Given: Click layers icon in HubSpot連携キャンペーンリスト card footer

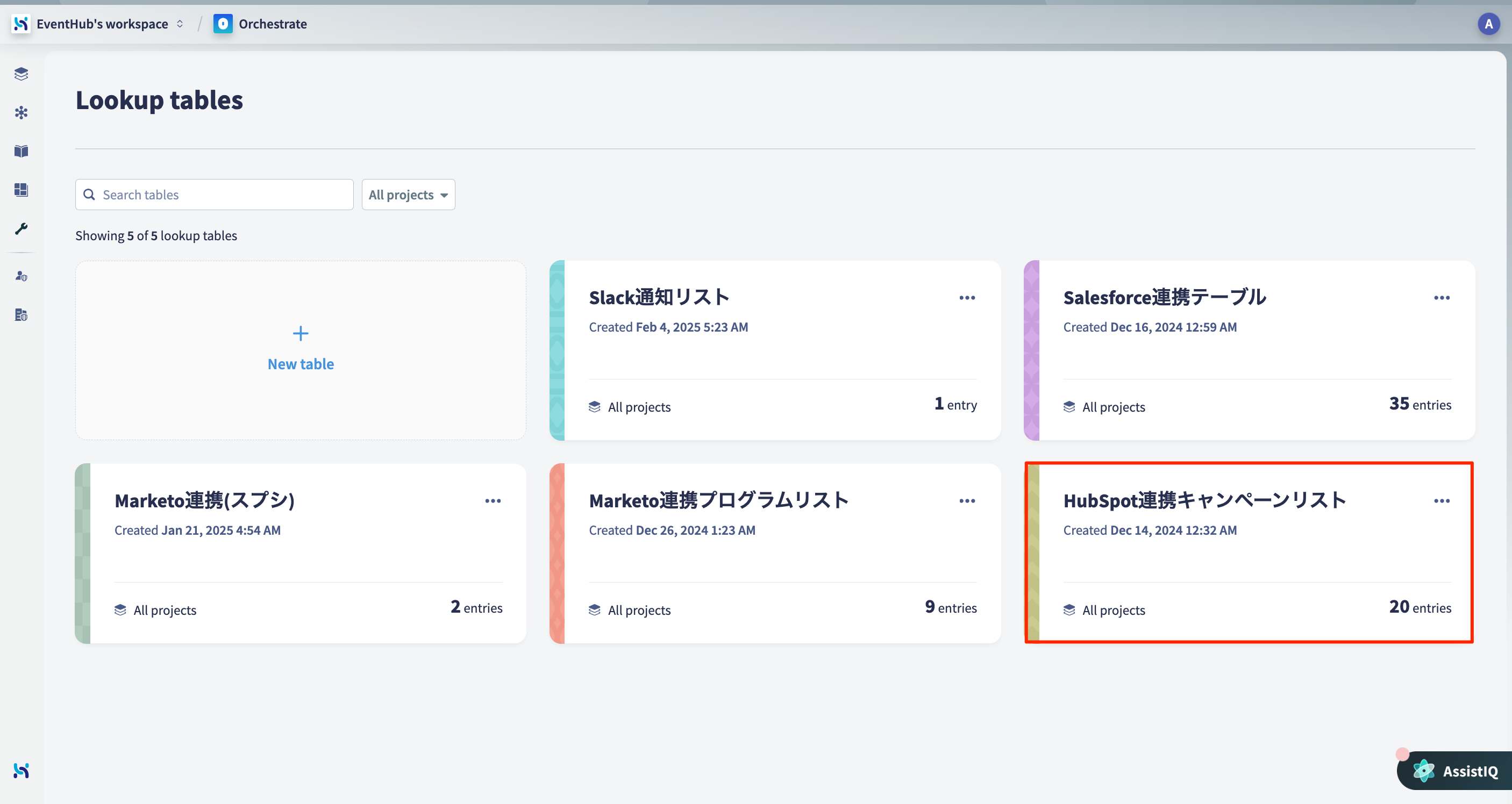Looking at the screenshot, I should [1069, 610].
